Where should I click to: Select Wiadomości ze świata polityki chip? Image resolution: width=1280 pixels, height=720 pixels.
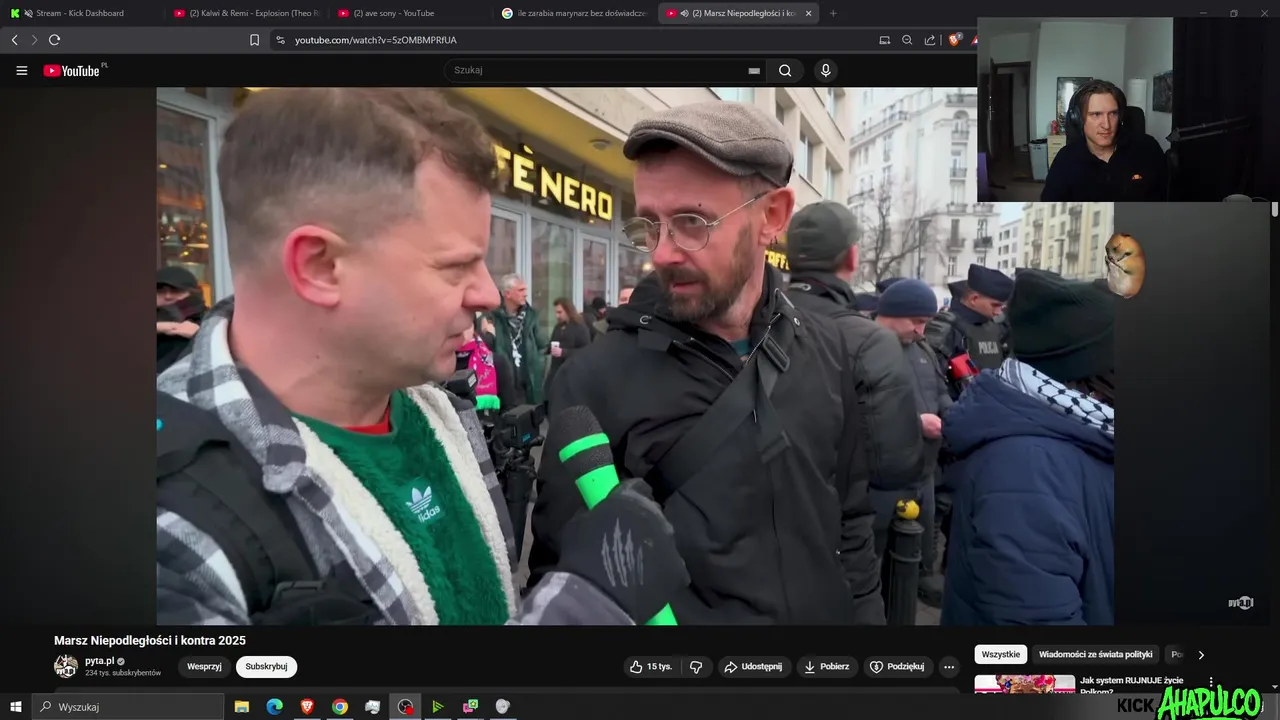point(1096,654)
